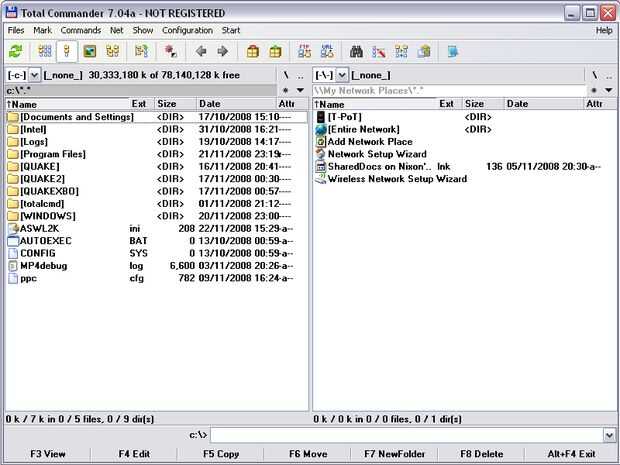Sort right panel by Date column header
The height and width of the screenshot is (465, 620).
[544, 104]
